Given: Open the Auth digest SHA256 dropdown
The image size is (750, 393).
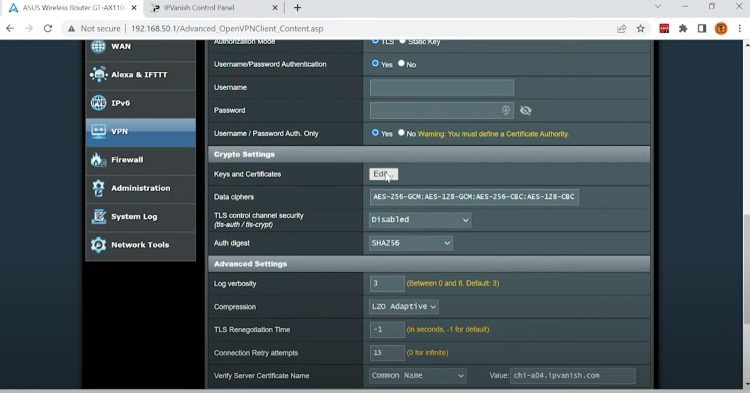Looking at the screenshot, I should coord(410,243).
